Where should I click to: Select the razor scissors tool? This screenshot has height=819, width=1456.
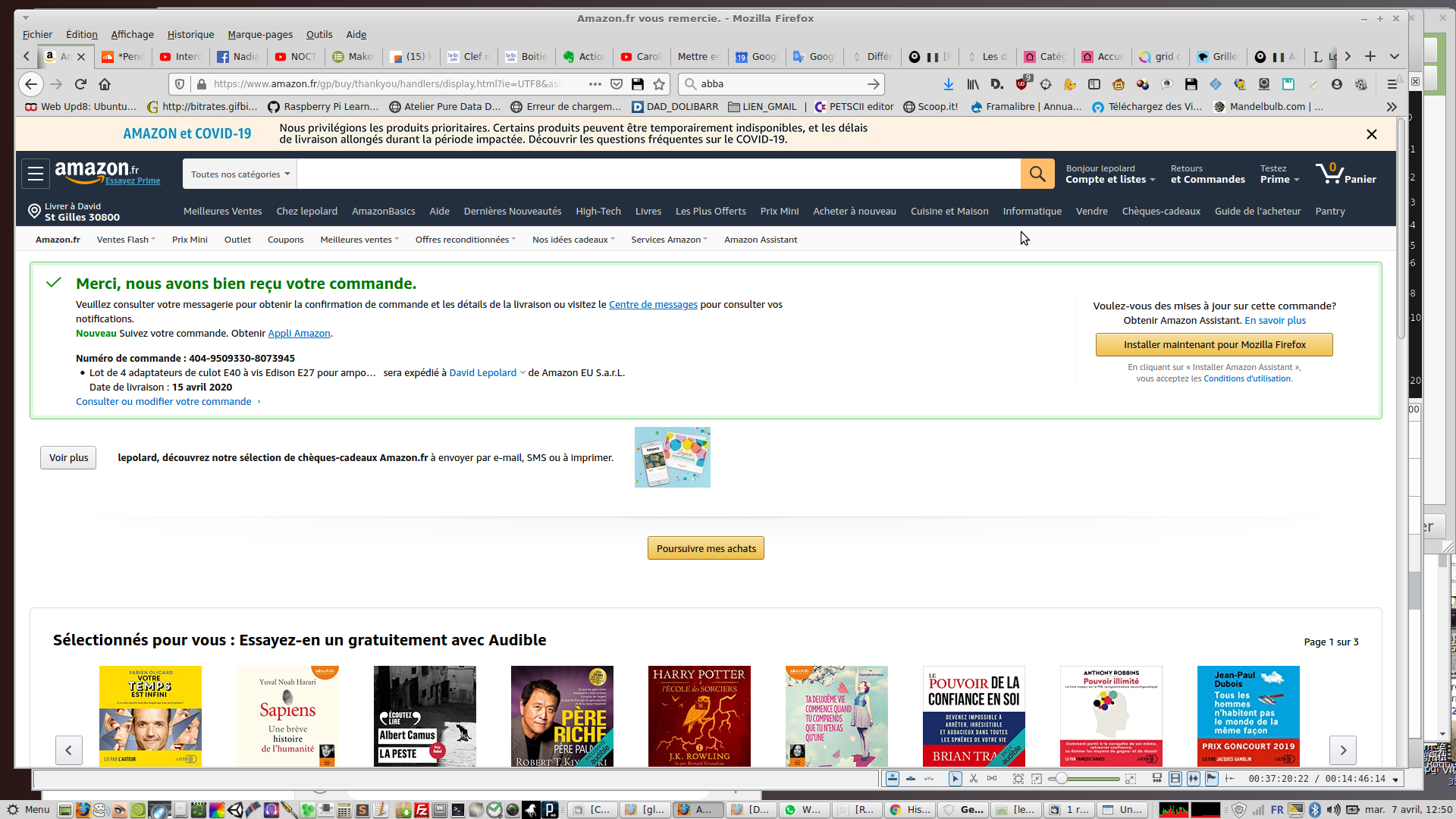tap(974, 779)
